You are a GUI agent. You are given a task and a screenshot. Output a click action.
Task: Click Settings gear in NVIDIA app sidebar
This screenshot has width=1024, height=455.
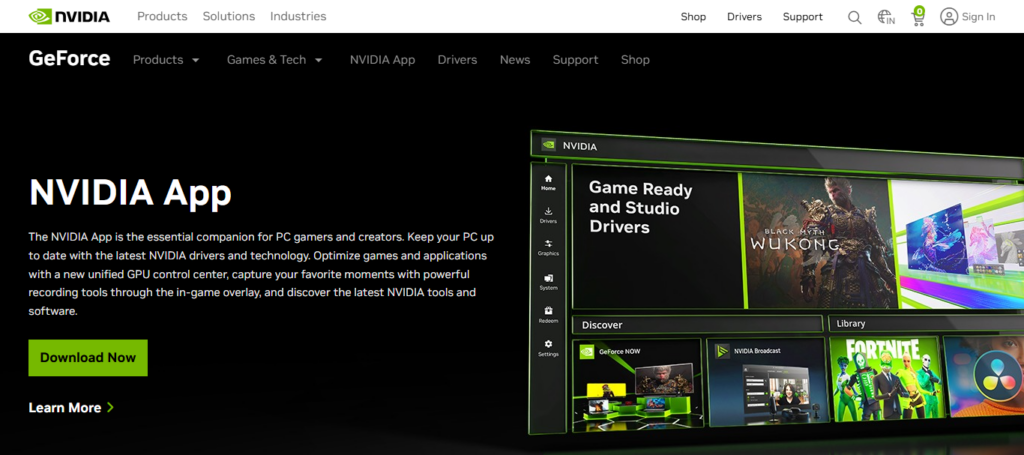548,344
